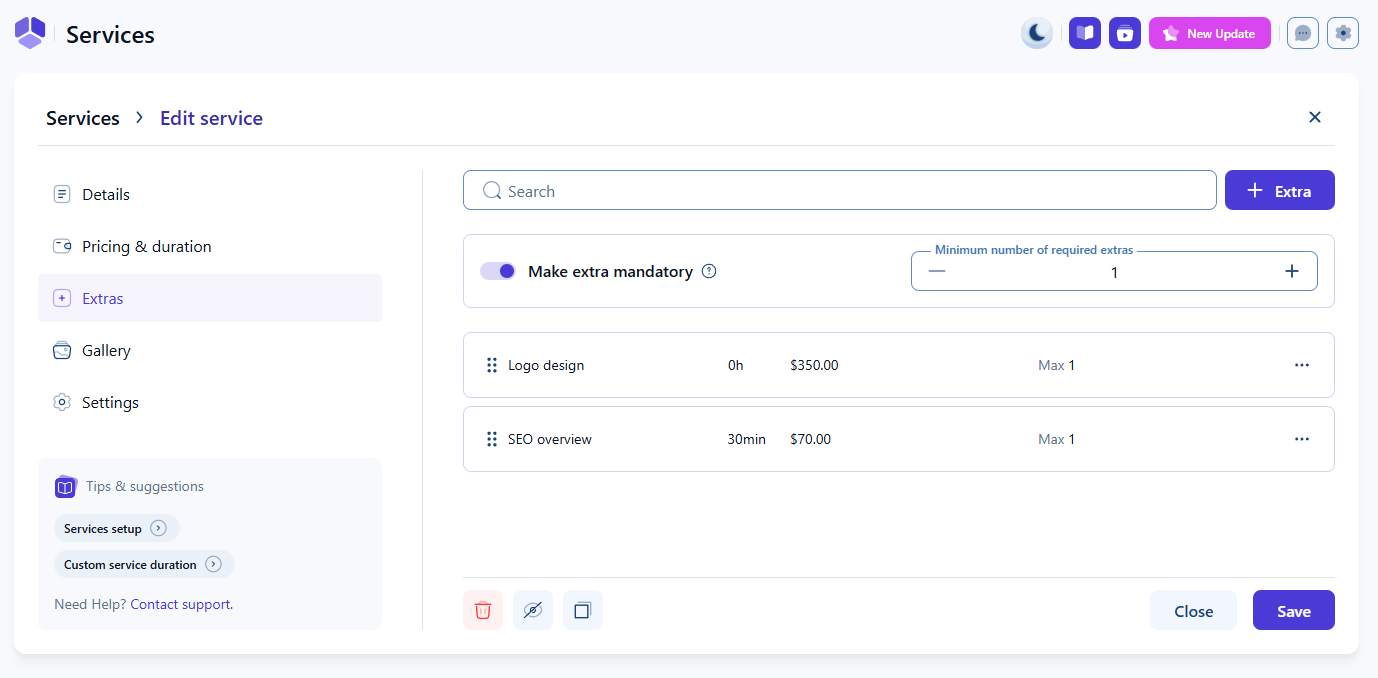1378x678 pixels.
Task: Toggle dark mode with the moon icon
Action: (1037, 33)
